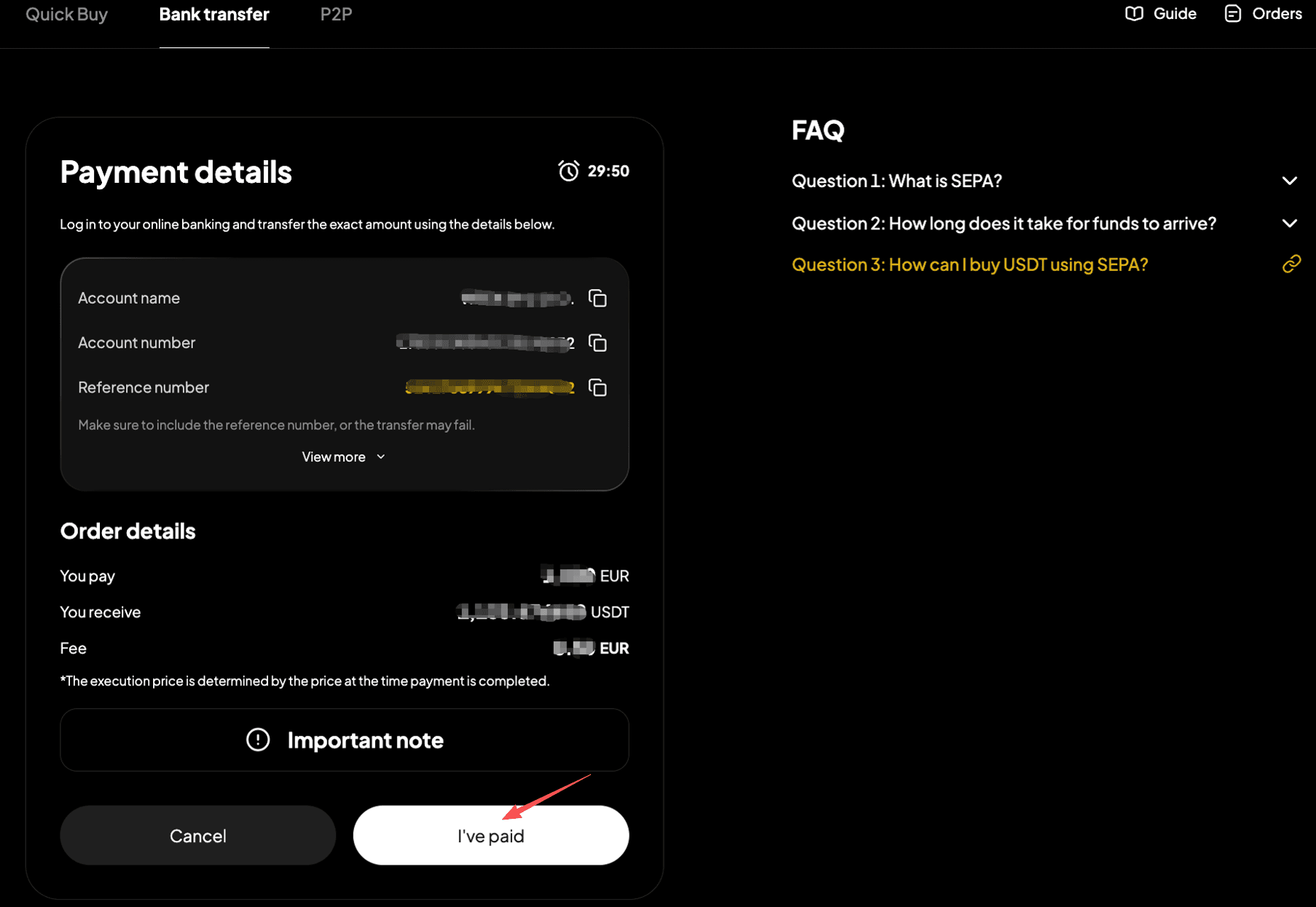Open the Orders list icon
The height and width of the screenshot is (907, 1316).
point(1232,14)
